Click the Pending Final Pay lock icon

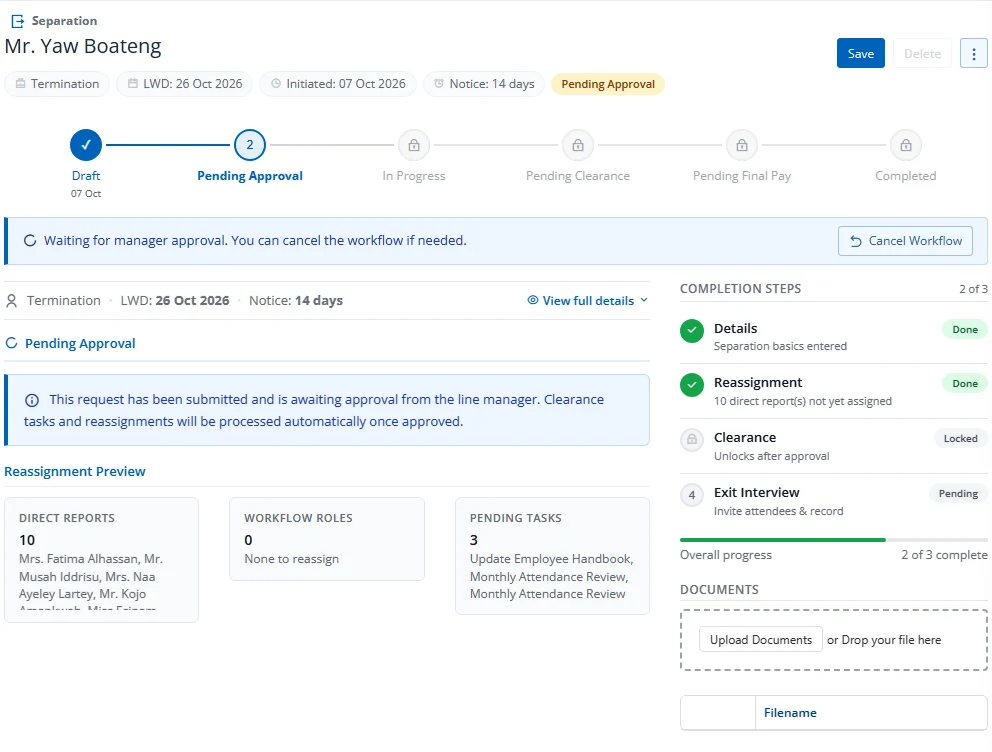(x=741, y=145)
